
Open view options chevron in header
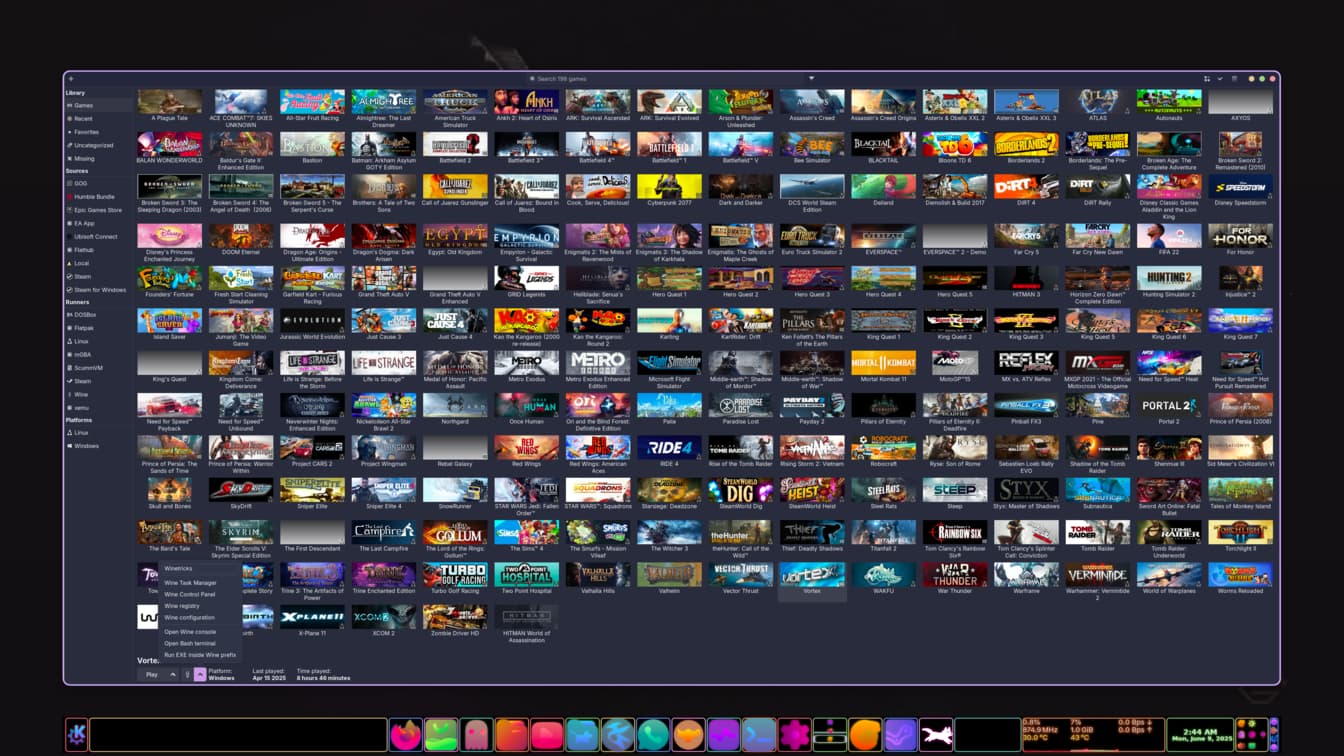click(x=1220, y=78)
